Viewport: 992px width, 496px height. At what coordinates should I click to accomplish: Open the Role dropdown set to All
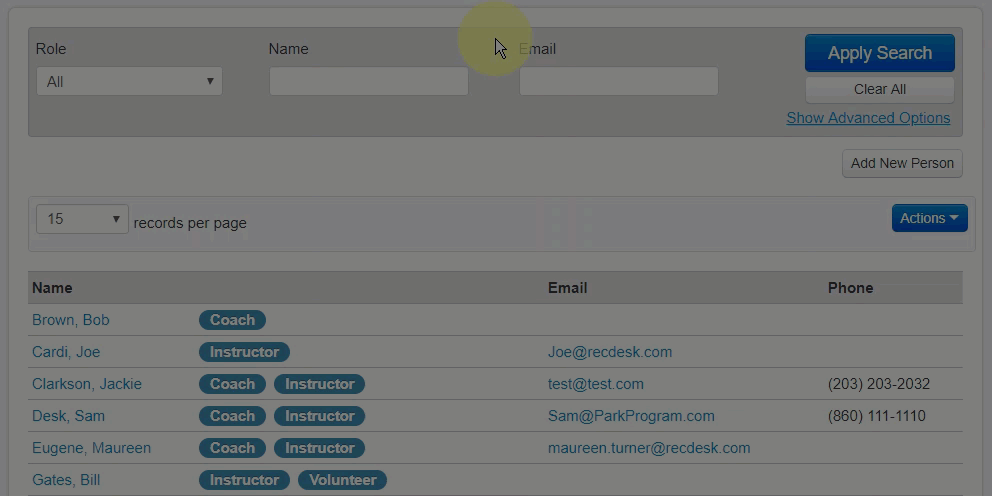[x=129, y=81]
